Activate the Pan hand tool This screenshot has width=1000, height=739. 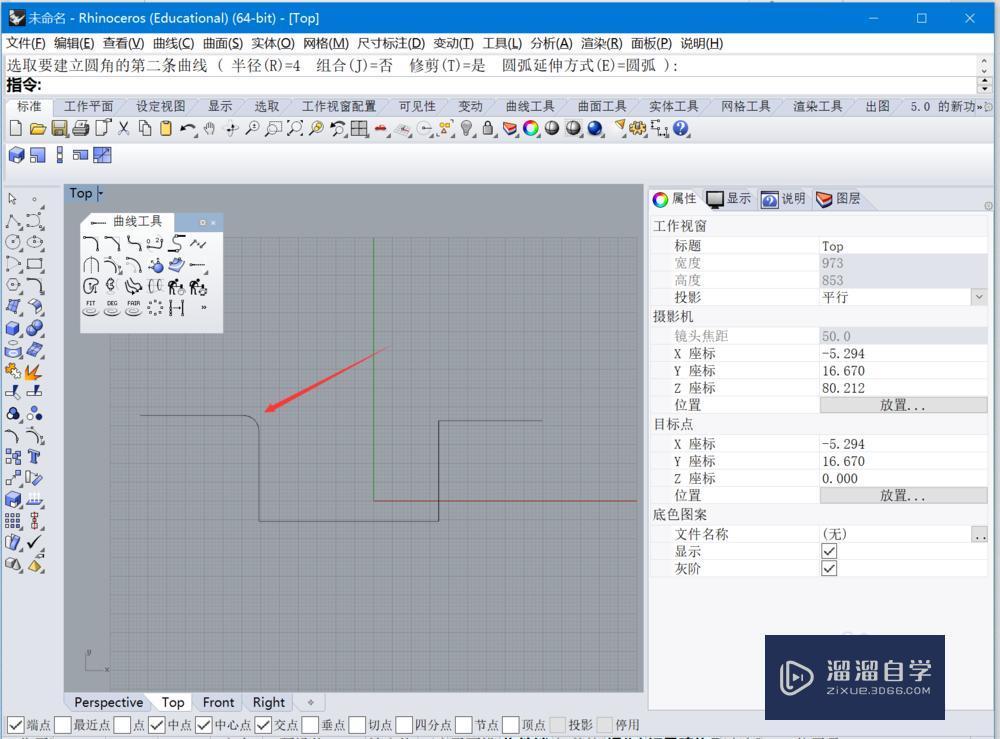pos(209,129)
